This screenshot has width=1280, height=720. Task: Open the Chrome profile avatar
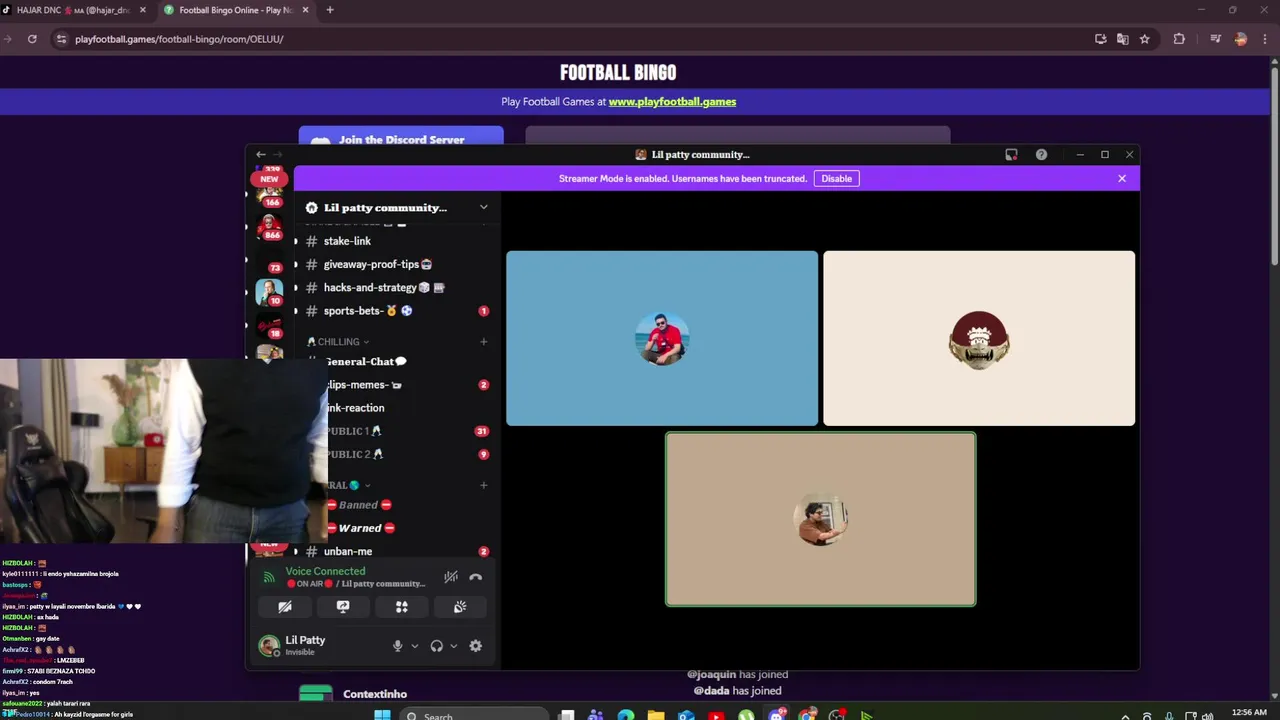(1241, 39)
